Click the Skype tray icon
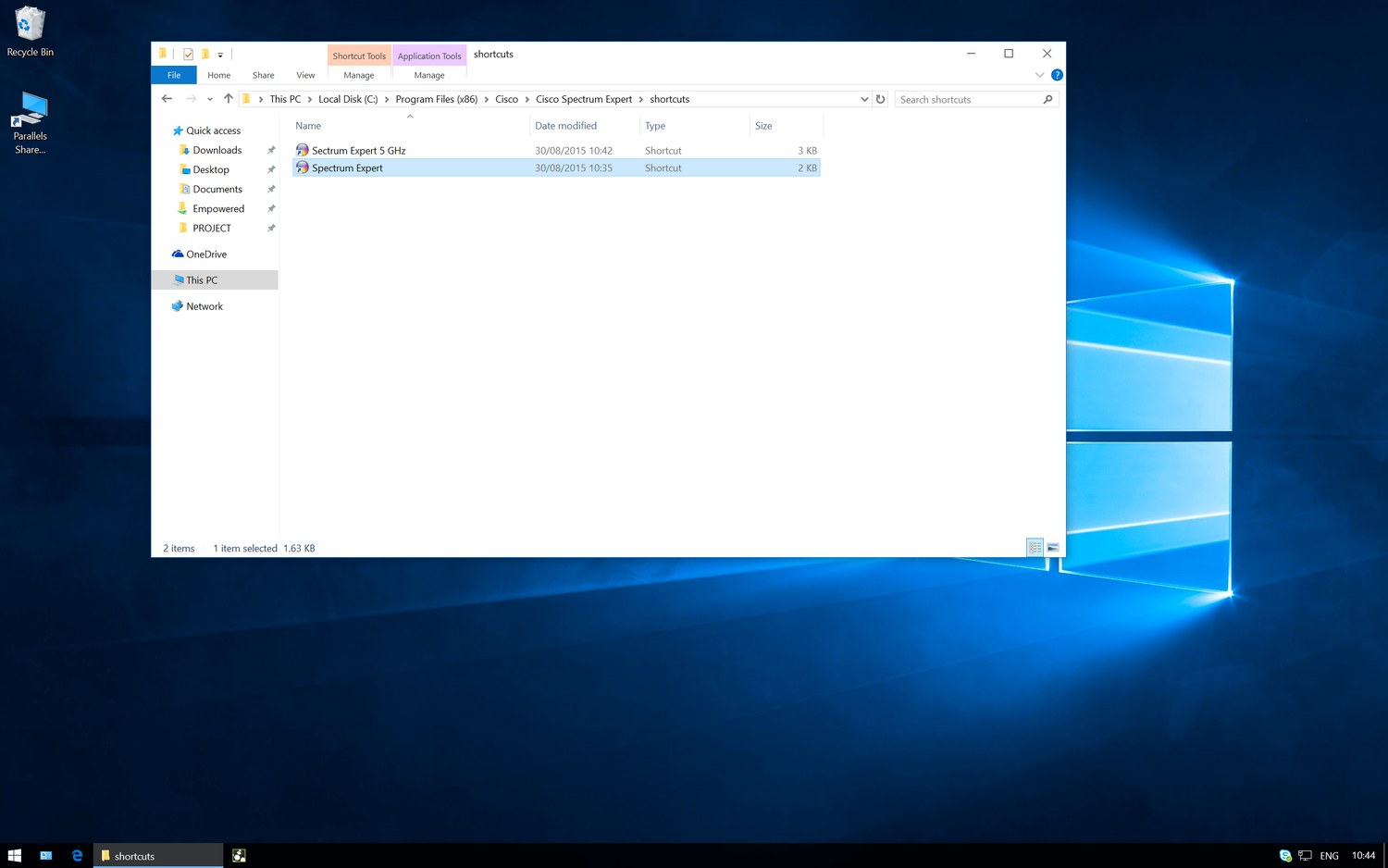The width and height of the screenshot is (1388, 868). point(1285,856)
